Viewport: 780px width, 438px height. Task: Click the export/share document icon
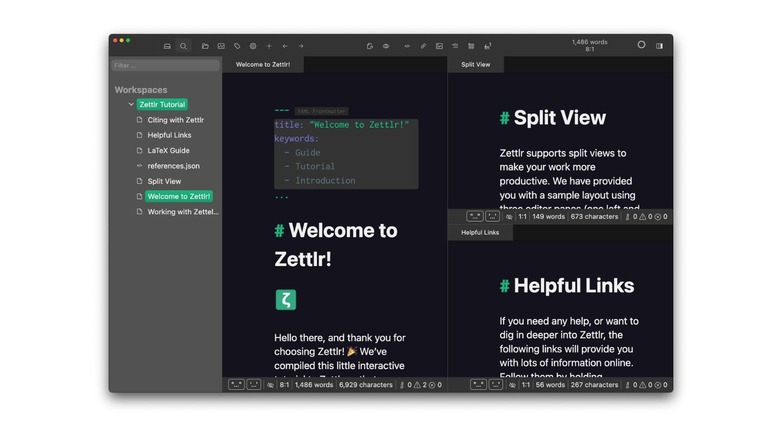coord(370,46)
